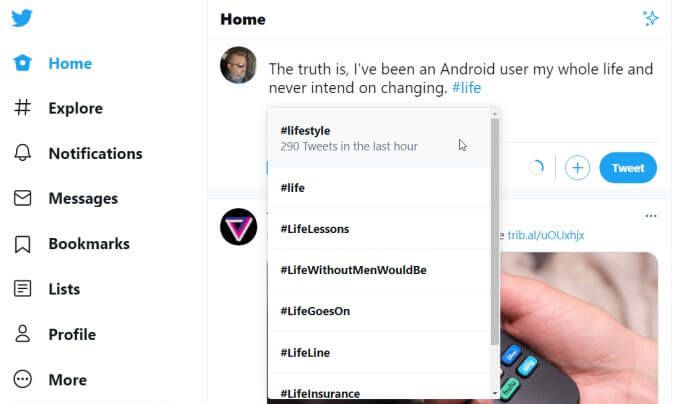Open Bookmarks using the bookmark icon
The height and width of the screenshot is (404, 680).
23,244
